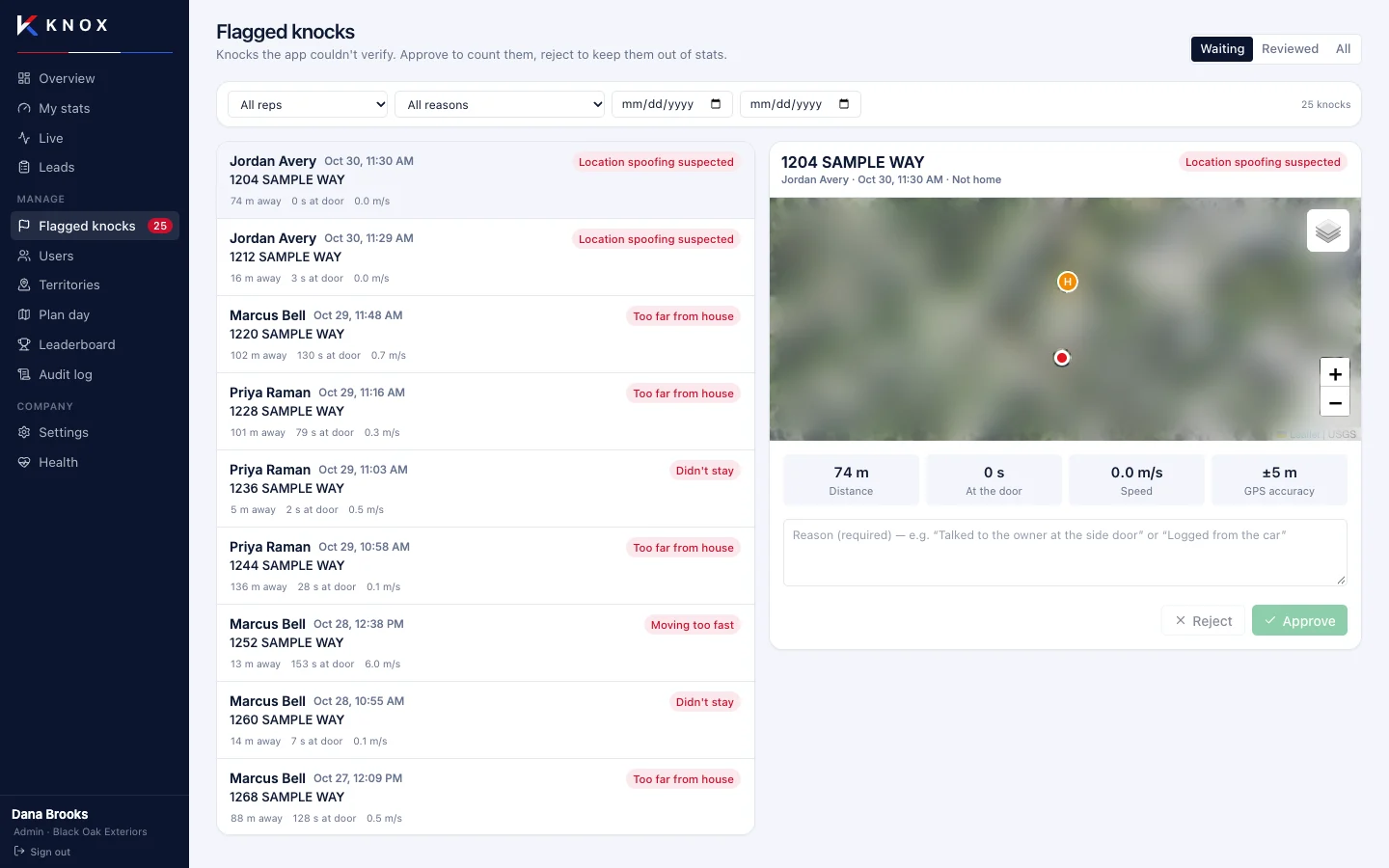Open Overview from the sidebar

tap(95, 78)
